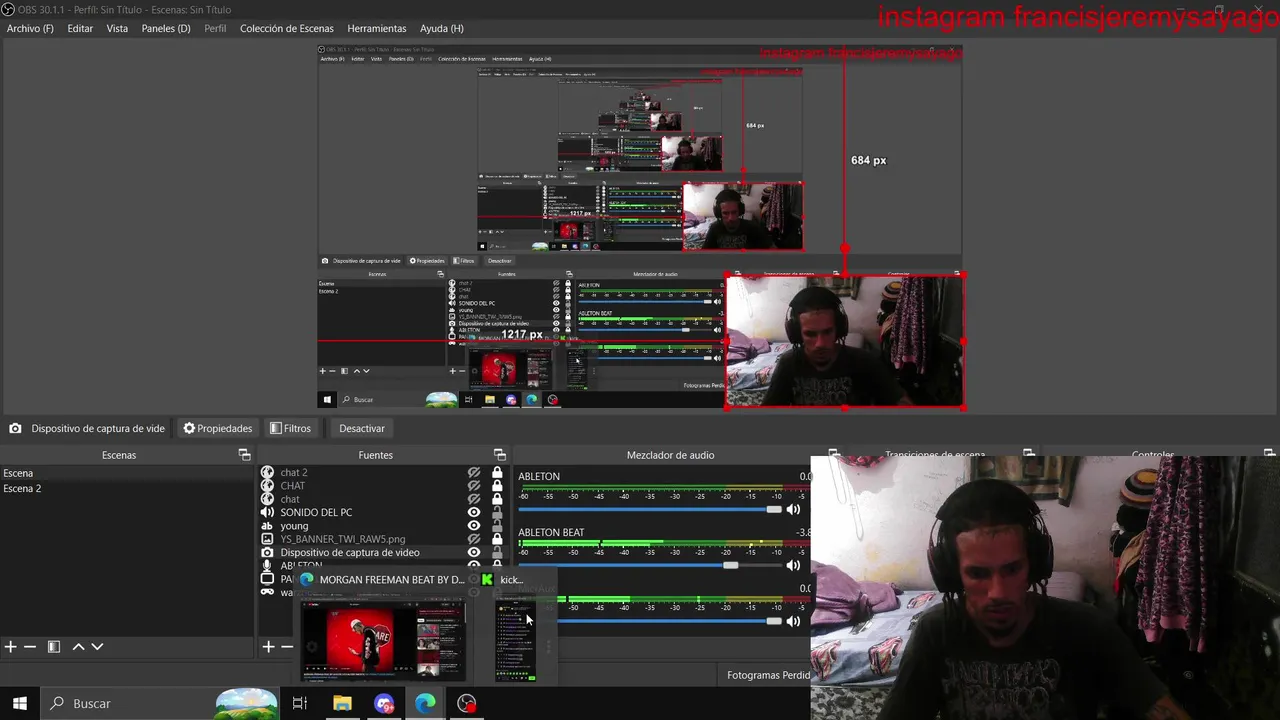Select the young source row
The height and width of the screenshot is (720, 1280).
384,526
